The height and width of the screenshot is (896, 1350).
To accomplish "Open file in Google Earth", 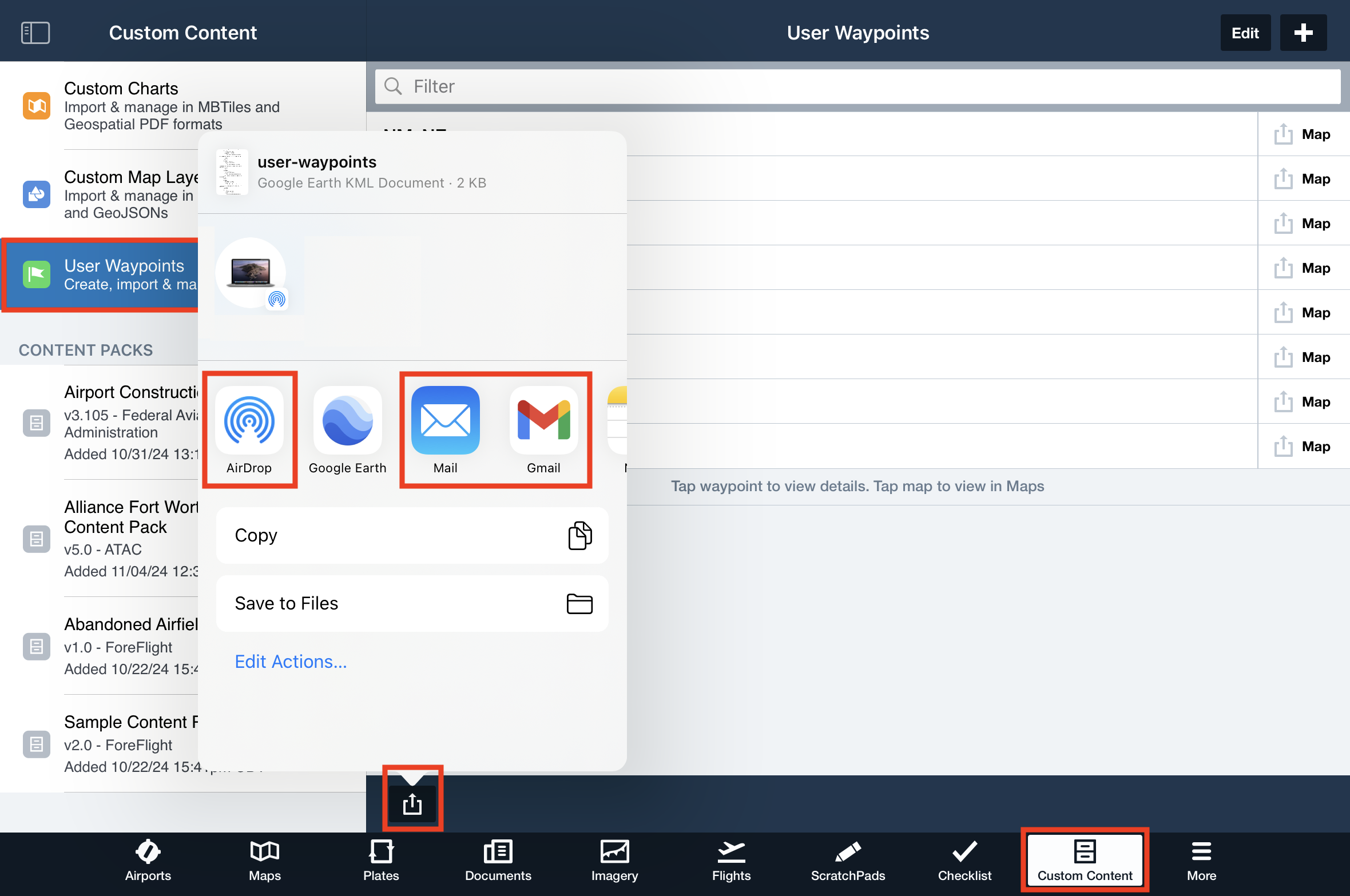I will [x=348, y=420].
